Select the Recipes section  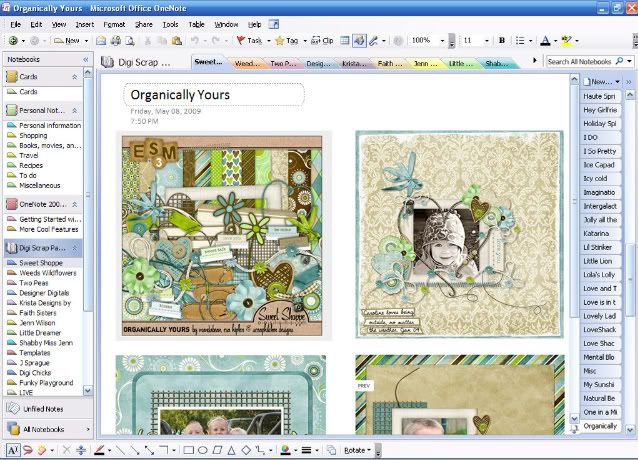(x=31, y=166)
